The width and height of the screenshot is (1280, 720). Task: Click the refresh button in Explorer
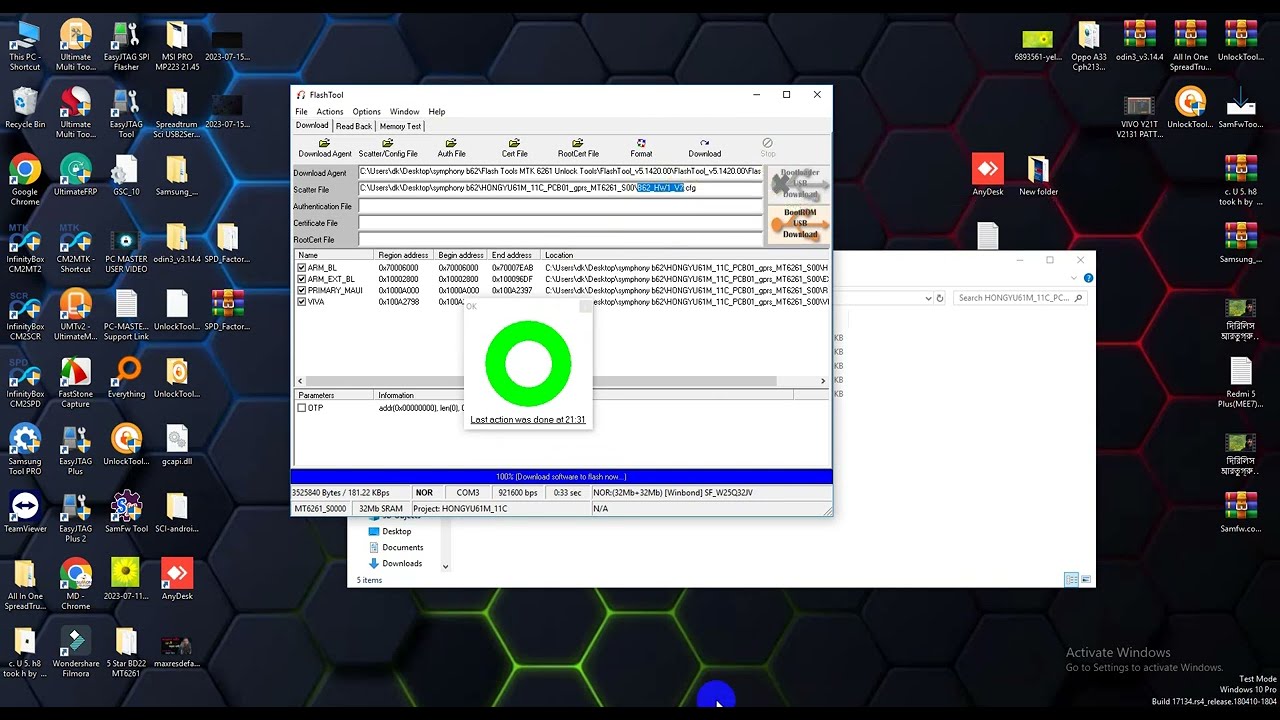pyautogui.click(x=940, y=298)
